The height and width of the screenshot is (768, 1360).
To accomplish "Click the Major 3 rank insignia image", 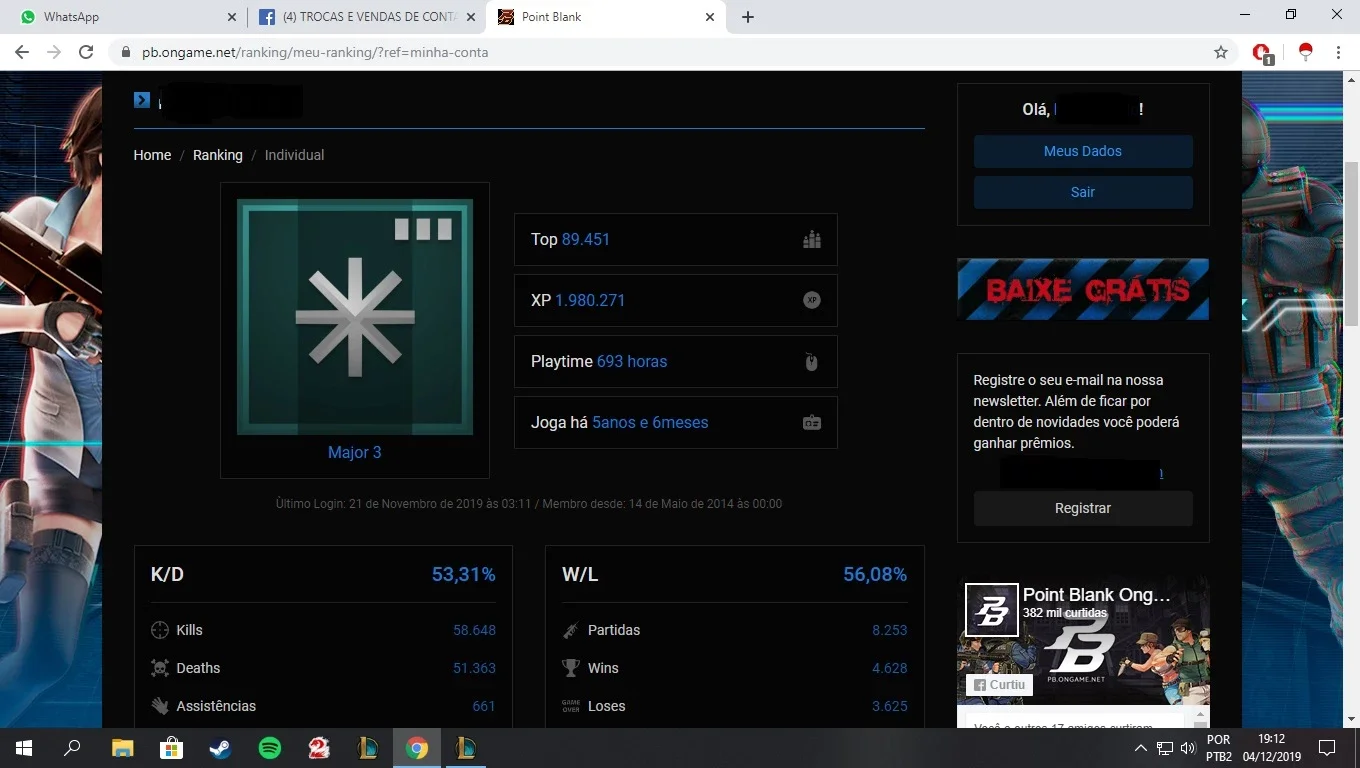I will click(x=355, y=317).
